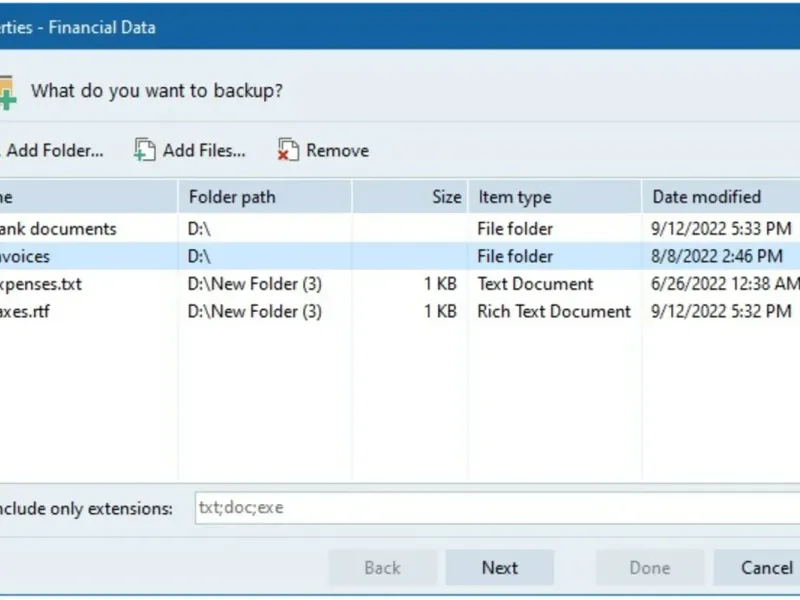This screenshot has height=600, width=800.
Task: Sort by Size column header
Action: 410,196
